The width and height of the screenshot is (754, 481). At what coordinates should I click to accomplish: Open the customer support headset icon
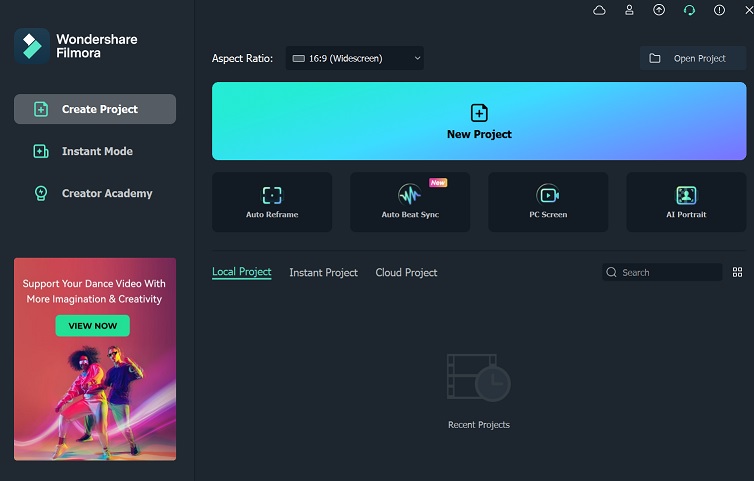689,10
